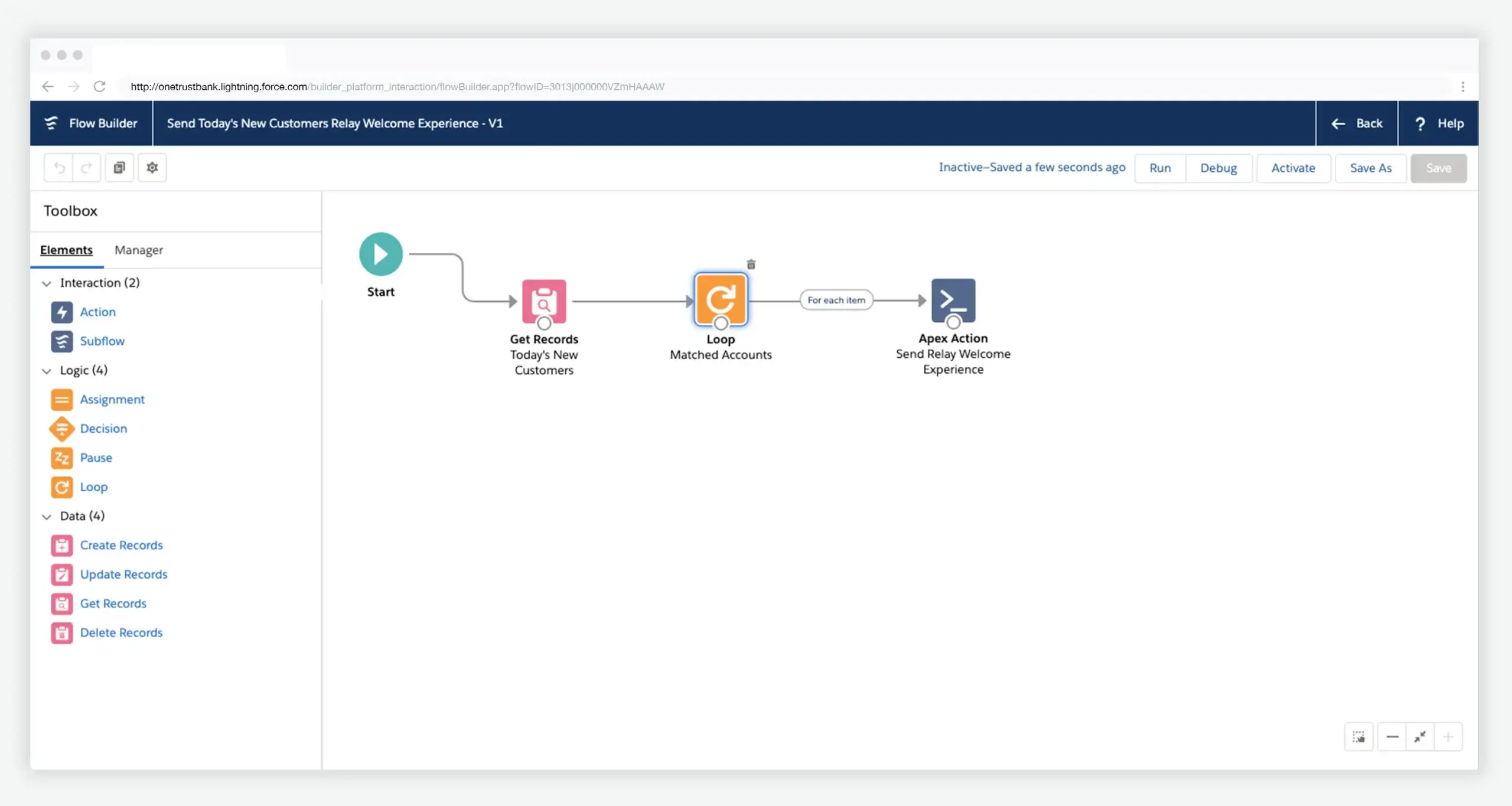Click the Delete Records icon

click(x=62, y=633)
